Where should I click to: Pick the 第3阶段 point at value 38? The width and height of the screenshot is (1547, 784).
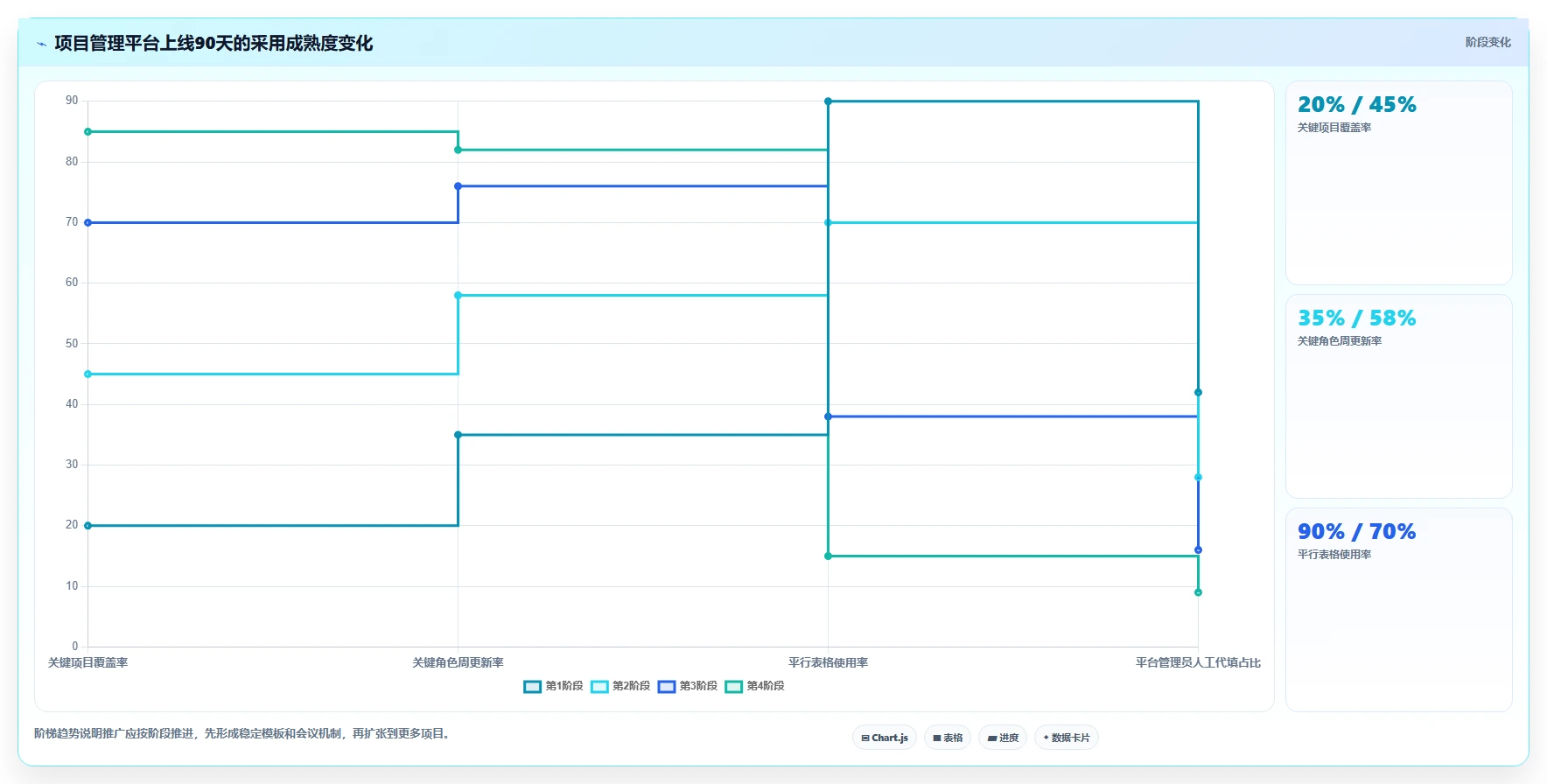click(x=828, y=416)
